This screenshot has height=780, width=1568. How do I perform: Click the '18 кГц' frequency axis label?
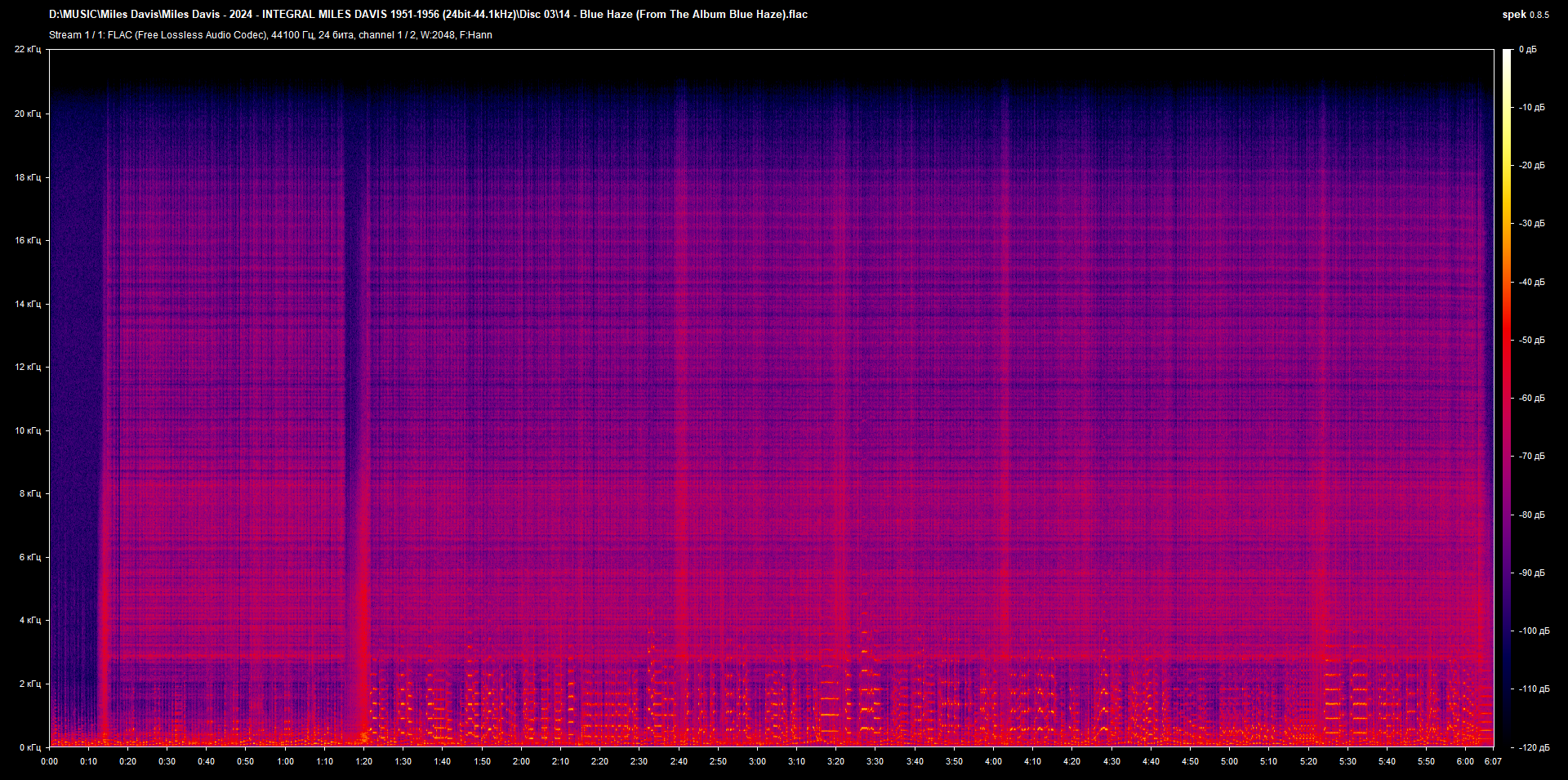pyautogui.click(x=28, y=177)
